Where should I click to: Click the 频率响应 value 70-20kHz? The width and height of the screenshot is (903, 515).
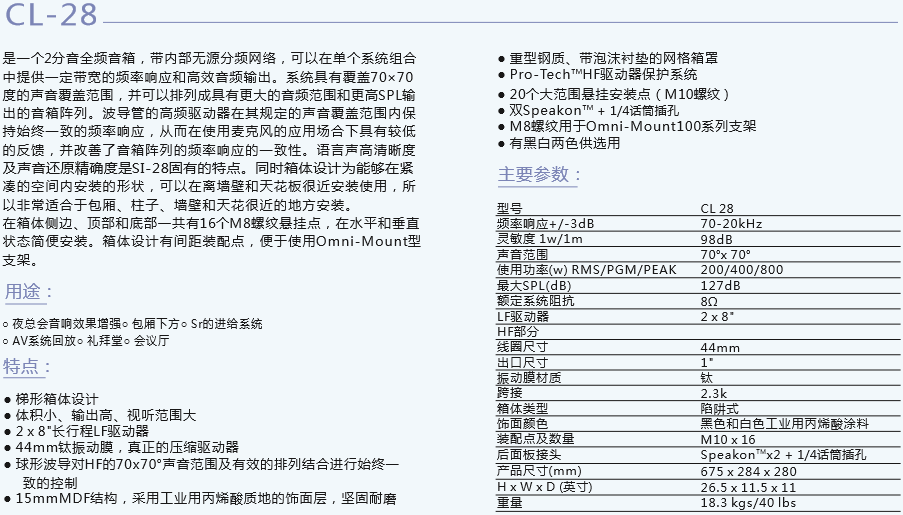(x=731, y=224)
